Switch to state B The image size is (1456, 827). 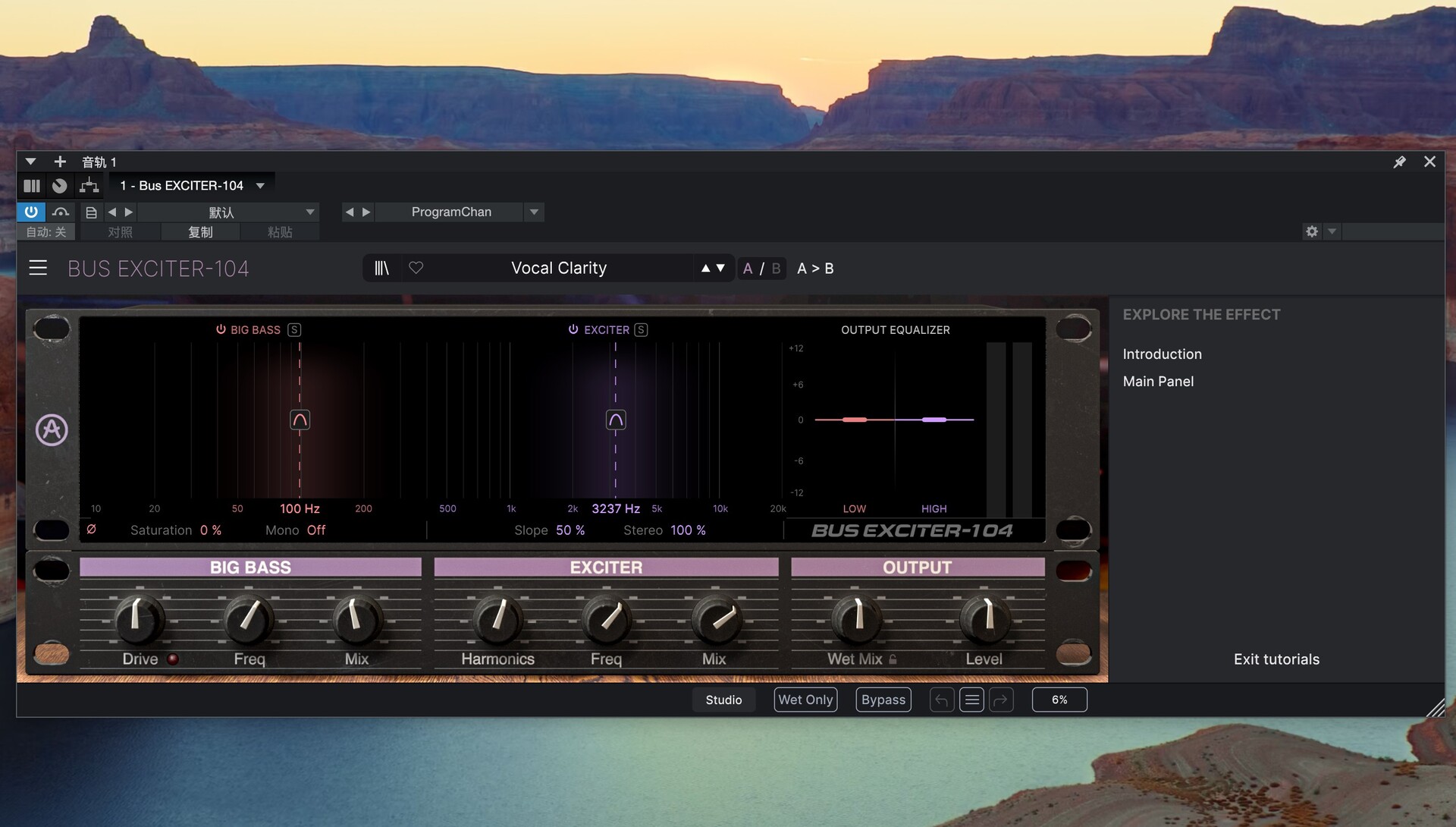776,268
